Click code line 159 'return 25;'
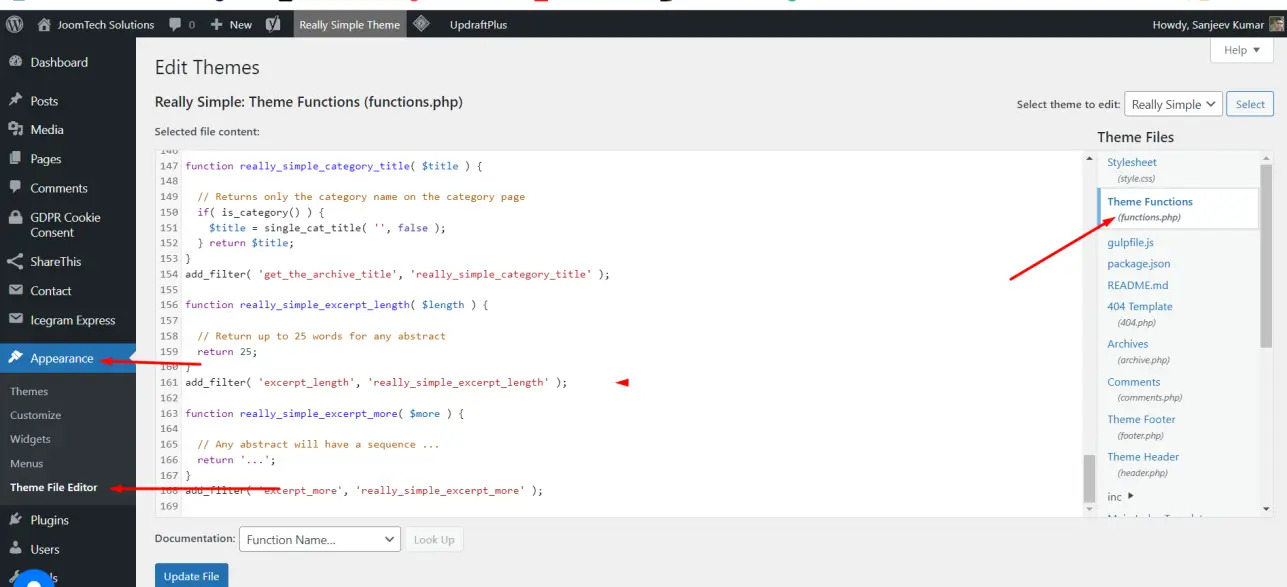Viewport: 1287px width, 587px height. point(227,351)
